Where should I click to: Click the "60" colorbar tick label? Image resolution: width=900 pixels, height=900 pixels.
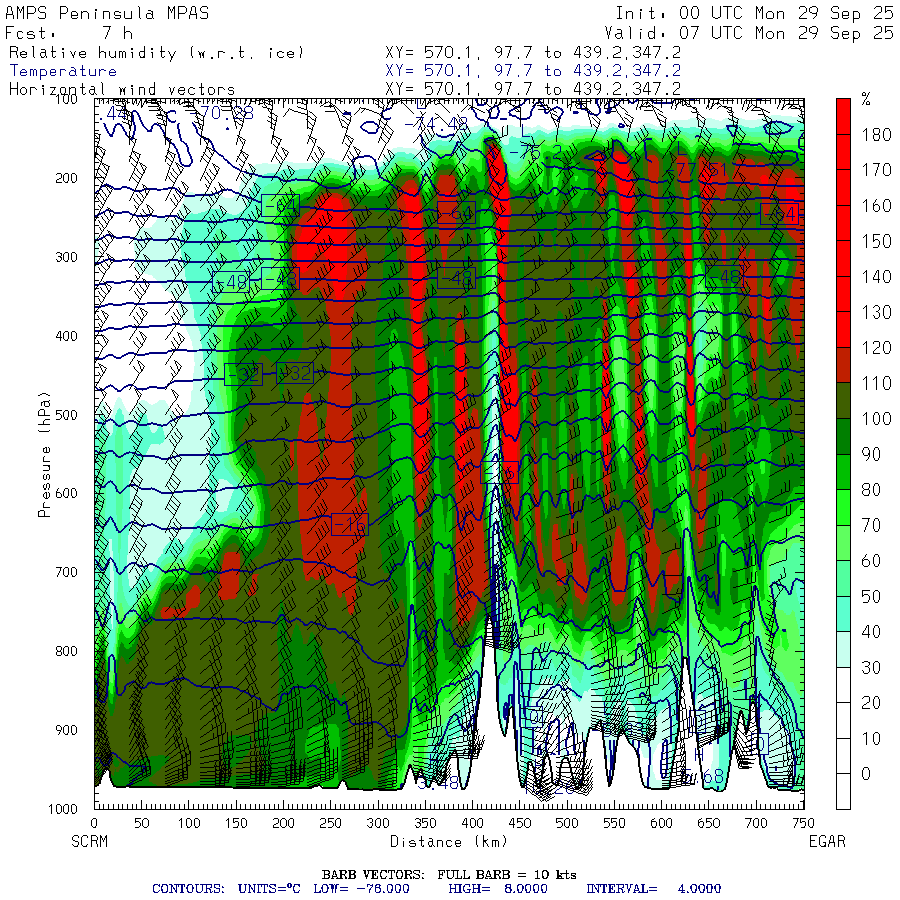point(871,561)
